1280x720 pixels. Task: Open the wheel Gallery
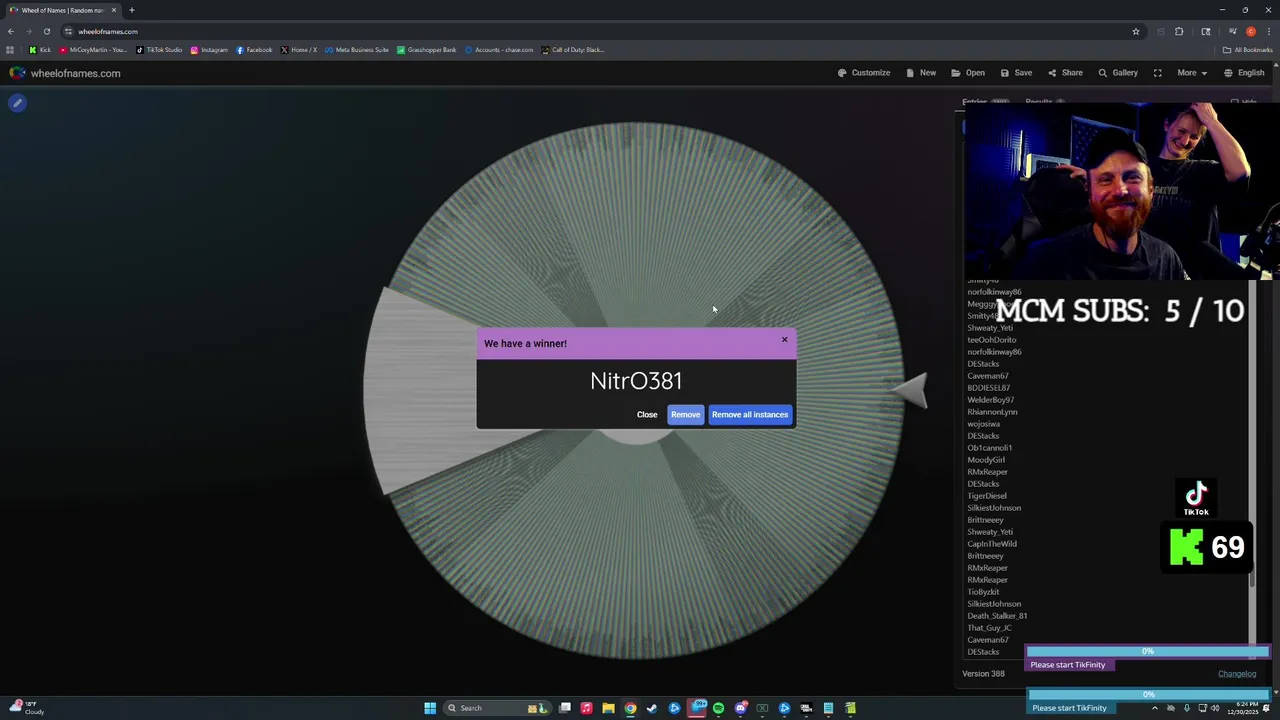click(1118, 73)
